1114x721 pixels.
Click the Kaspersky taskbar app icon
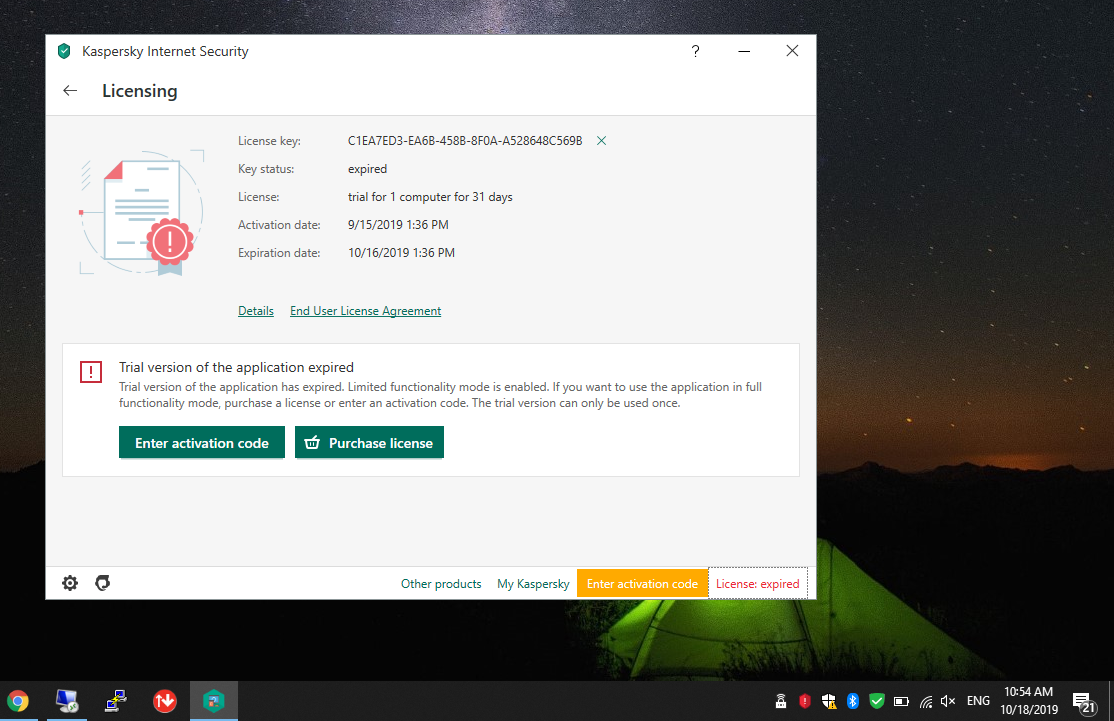[x=214, y=701]
